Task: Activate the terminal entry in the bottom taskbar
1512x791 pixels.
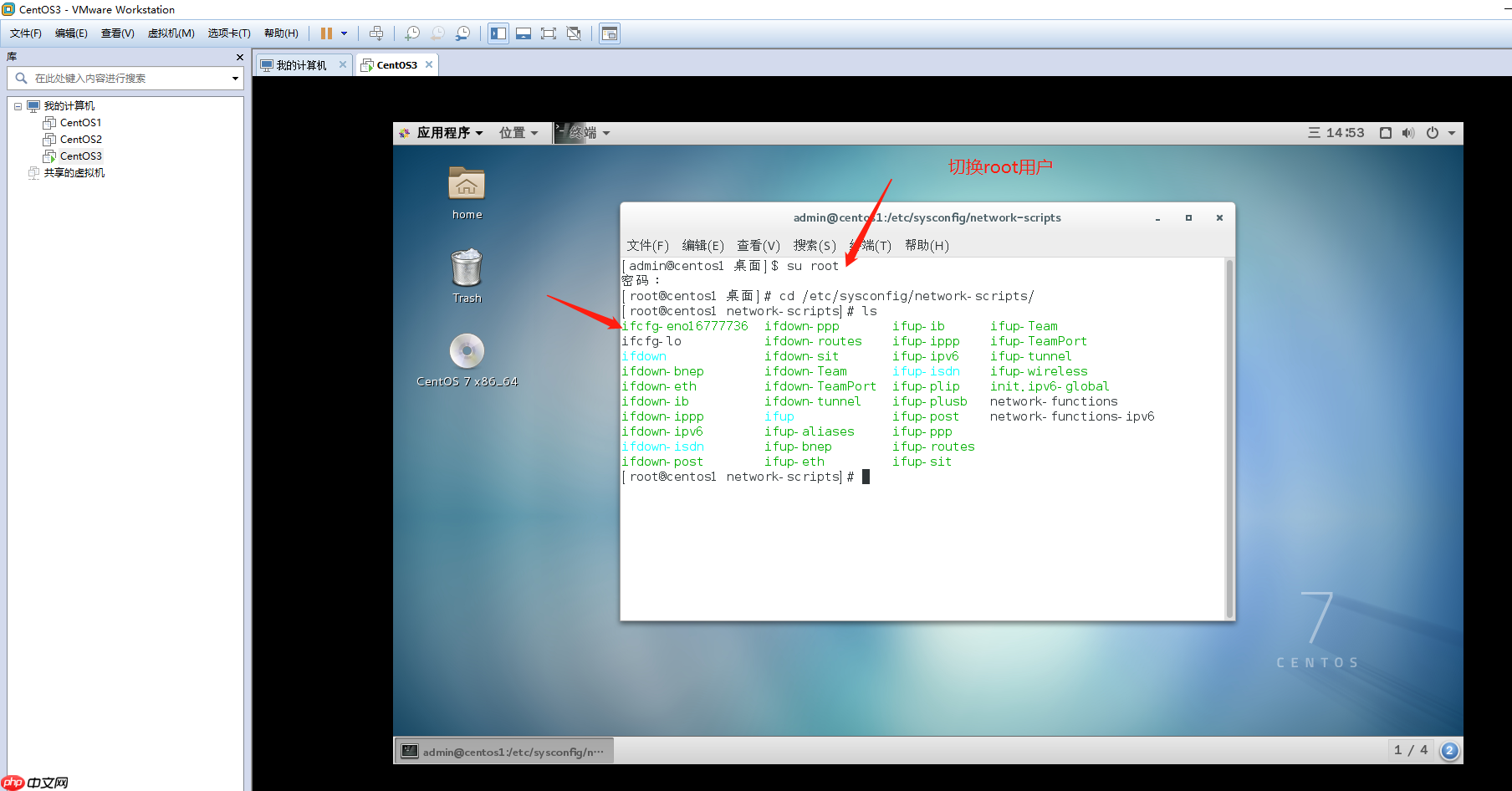Action: 504,751
